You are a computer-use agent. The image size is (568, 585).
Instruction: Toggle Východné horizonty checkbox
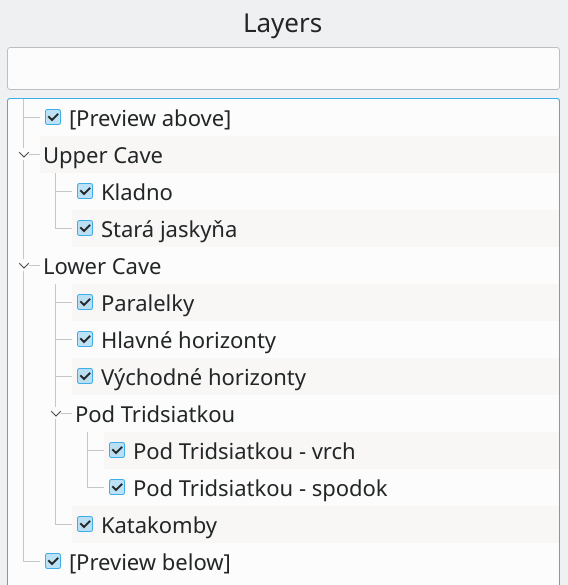coord(85,376)
